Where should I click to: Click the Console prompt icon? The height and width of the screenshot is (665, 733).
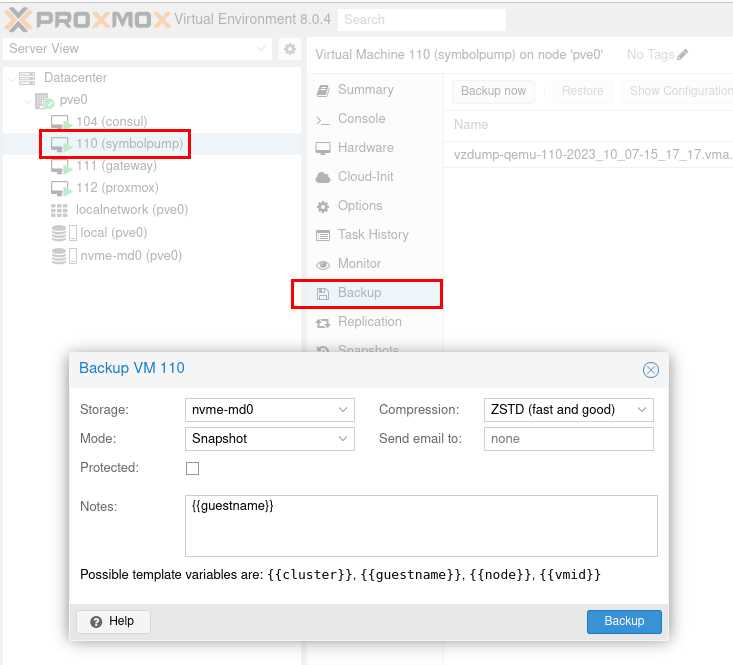click(x=323, y=120)
